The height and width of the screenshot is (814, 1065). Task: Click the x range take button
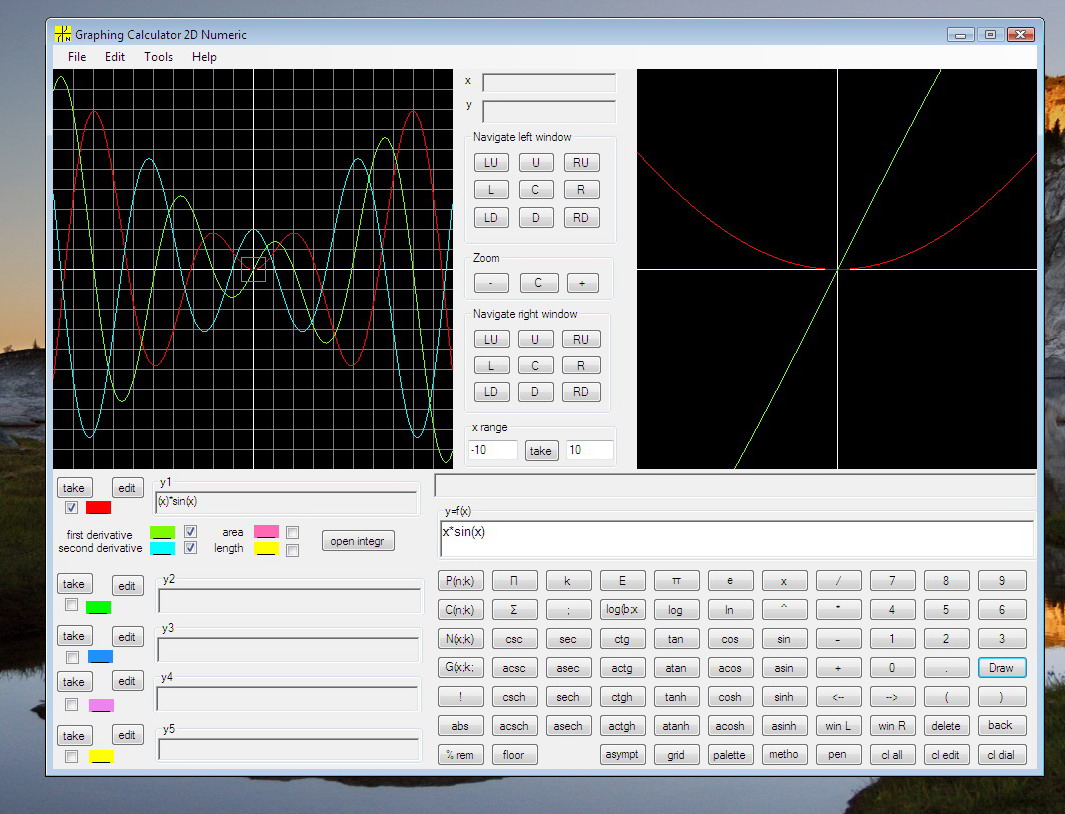point(541,450)
